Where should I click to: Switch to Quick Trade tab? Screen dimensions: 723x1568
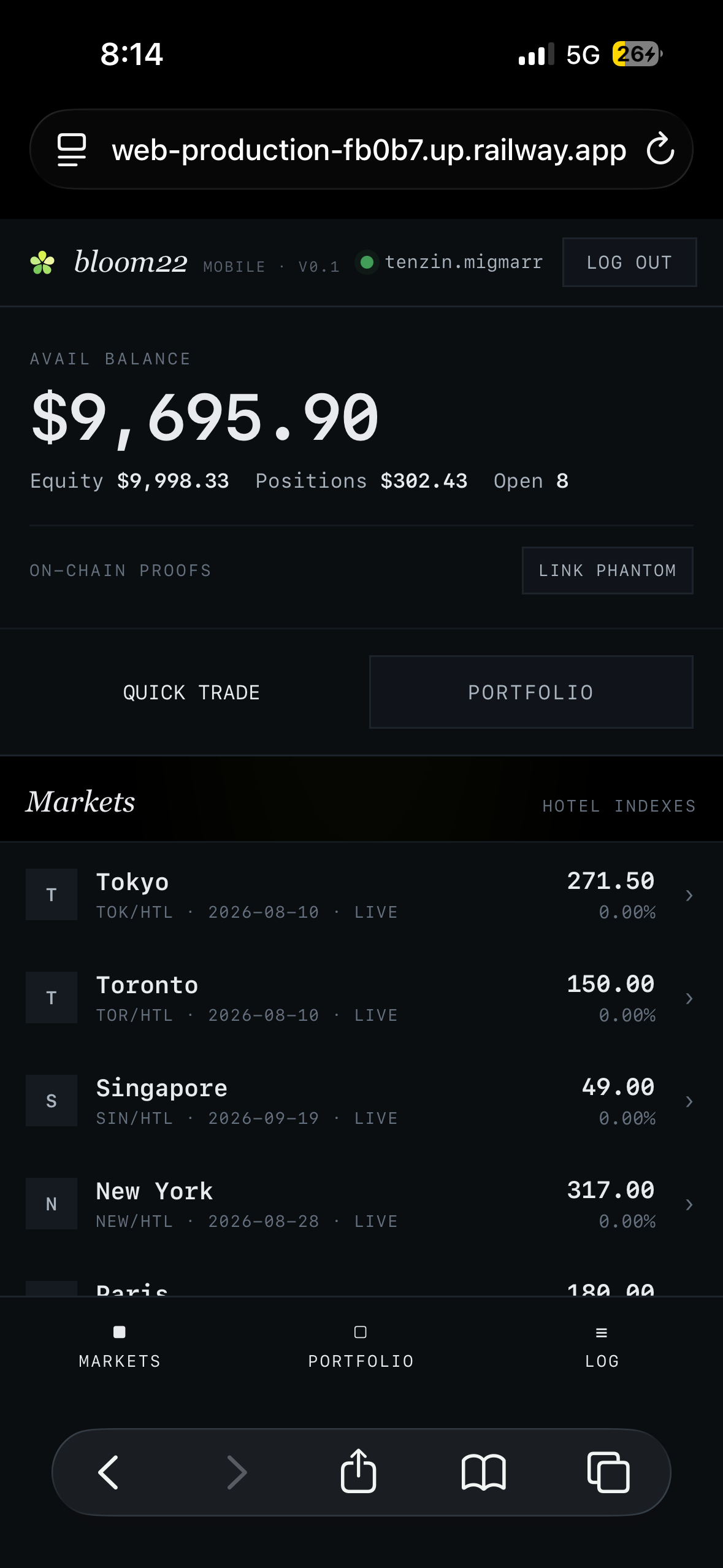(191, 692)
